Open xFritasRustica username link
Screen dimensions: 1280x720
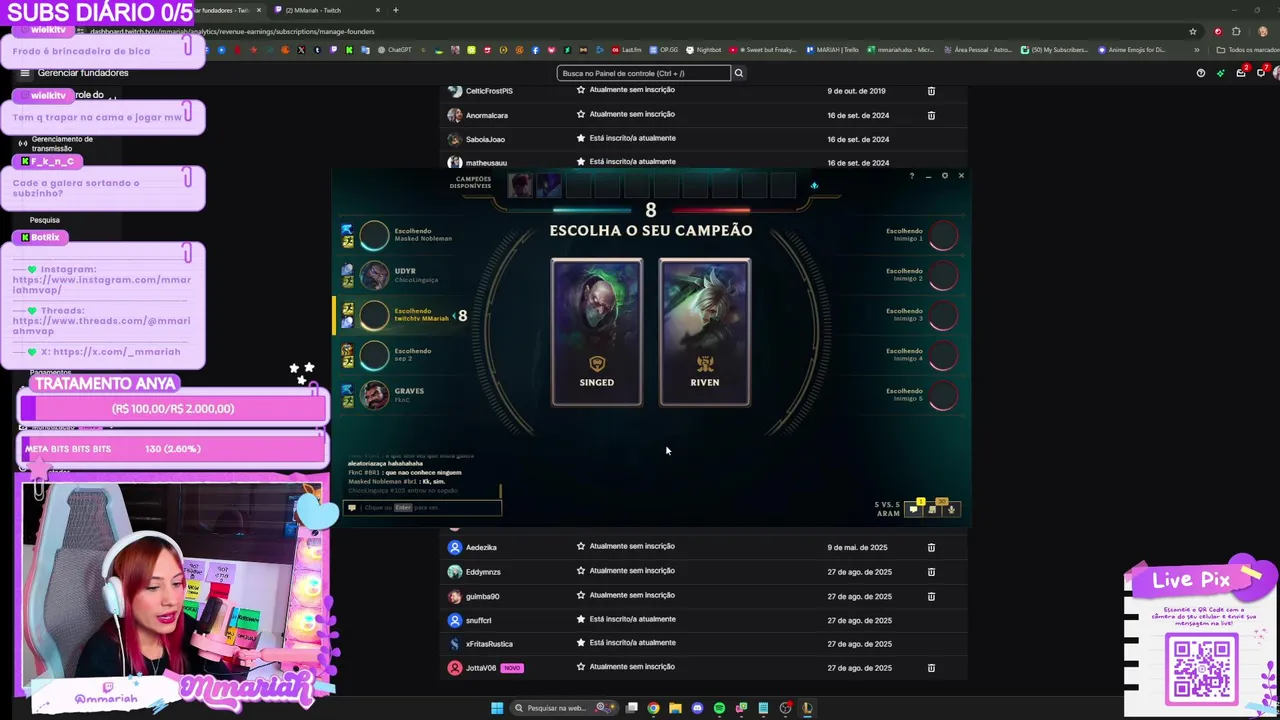tap(489, 644)
